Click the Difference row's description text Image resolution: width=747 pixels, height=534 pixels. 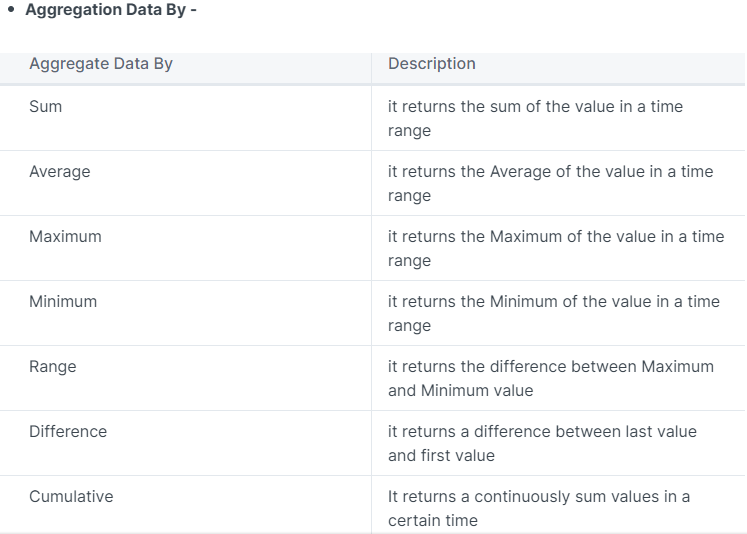(x=542, y=443)
